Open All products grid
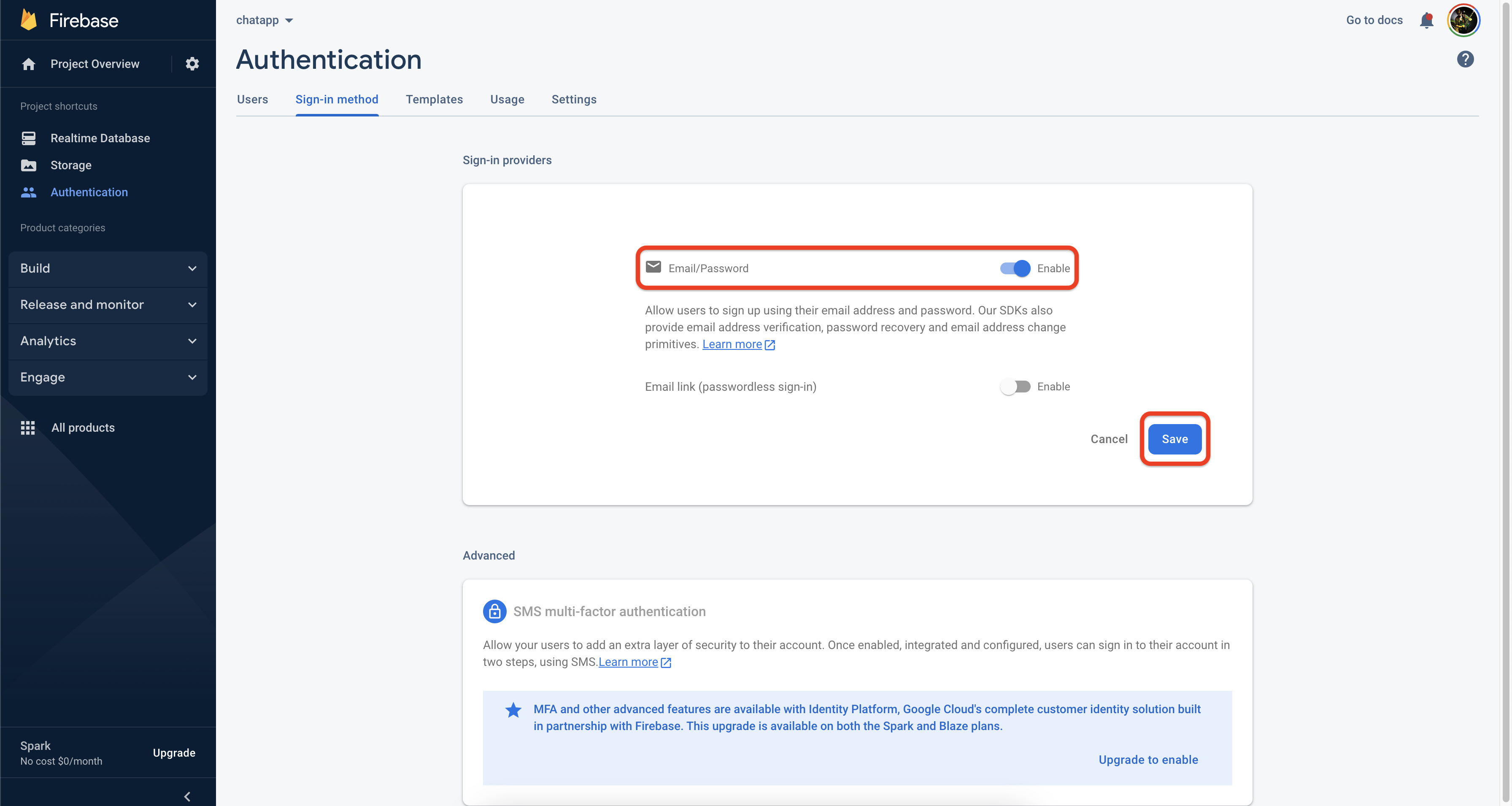Image resolution: width=1512 pixels, height=806 pixels. [x=83, y=427]
